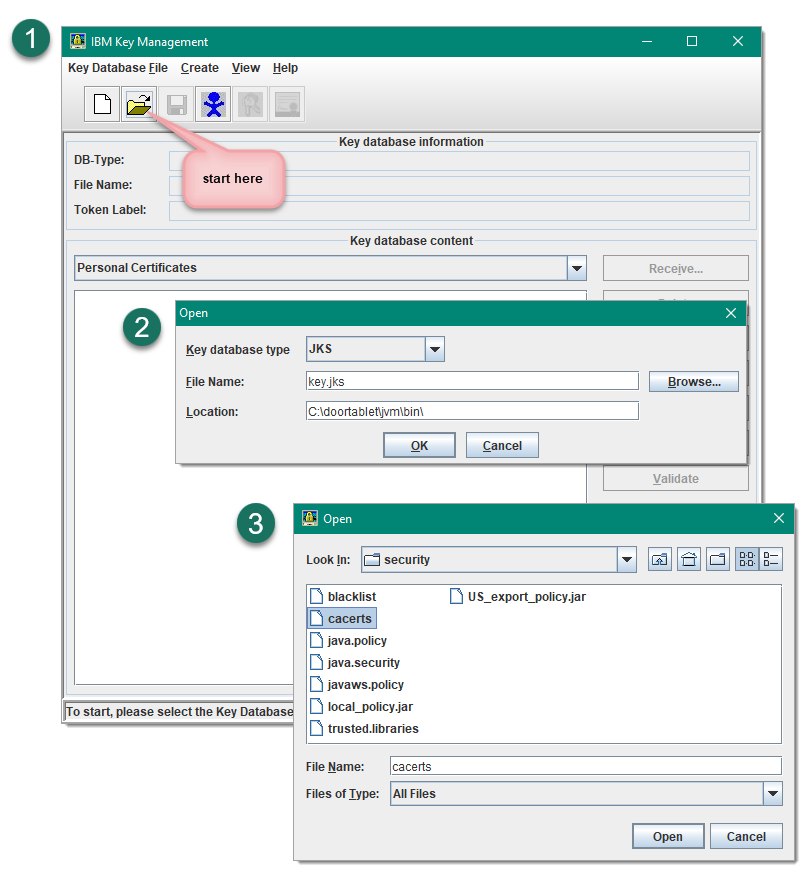Select the cacerts file
This screenshot has height=886, width=810.
349,619
